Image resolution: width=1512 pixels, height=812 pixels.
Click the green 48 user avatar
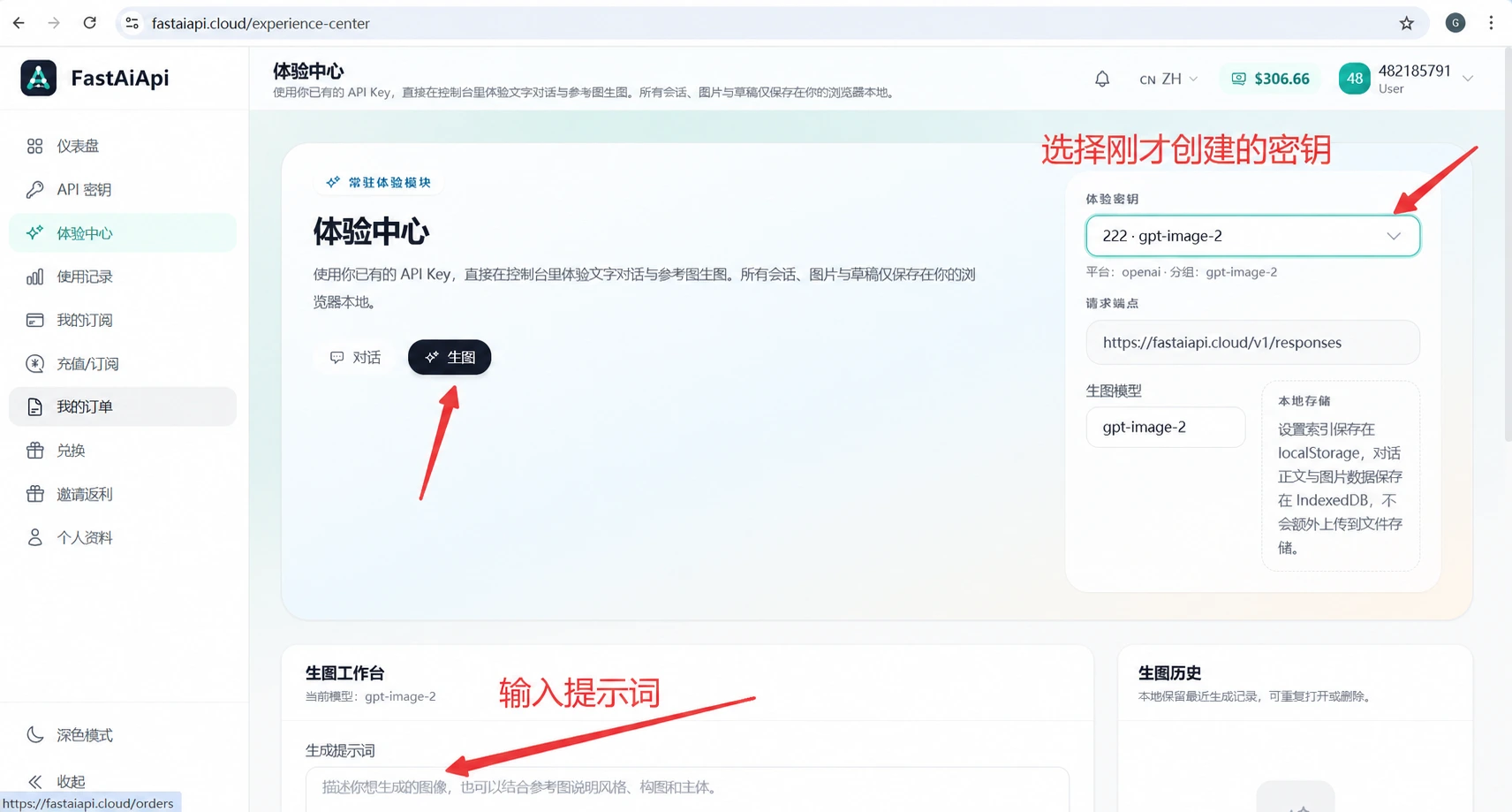click(x=1354, y=79)
